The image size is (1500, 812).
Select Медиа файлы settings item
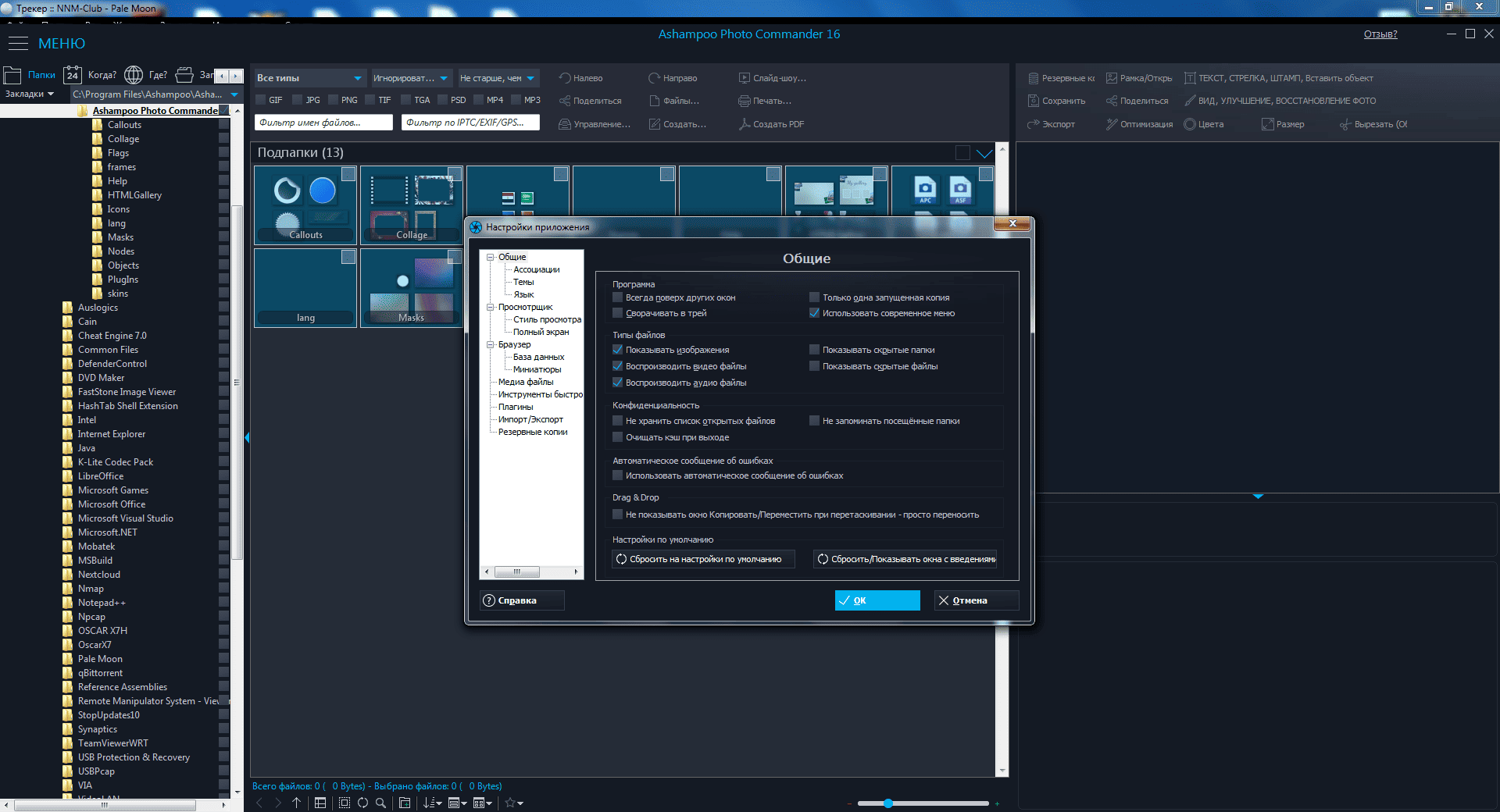[x=526, y=382]
